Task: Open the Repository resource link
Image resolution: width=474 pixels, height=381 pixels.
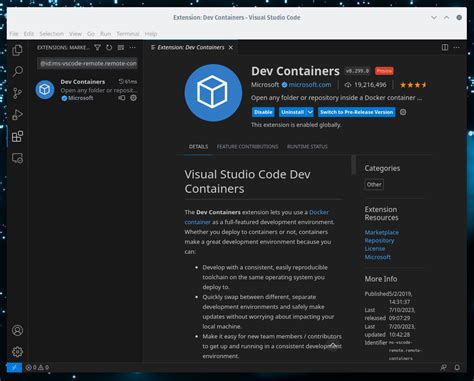Action: pyautogui.click(x=379, y=240)
